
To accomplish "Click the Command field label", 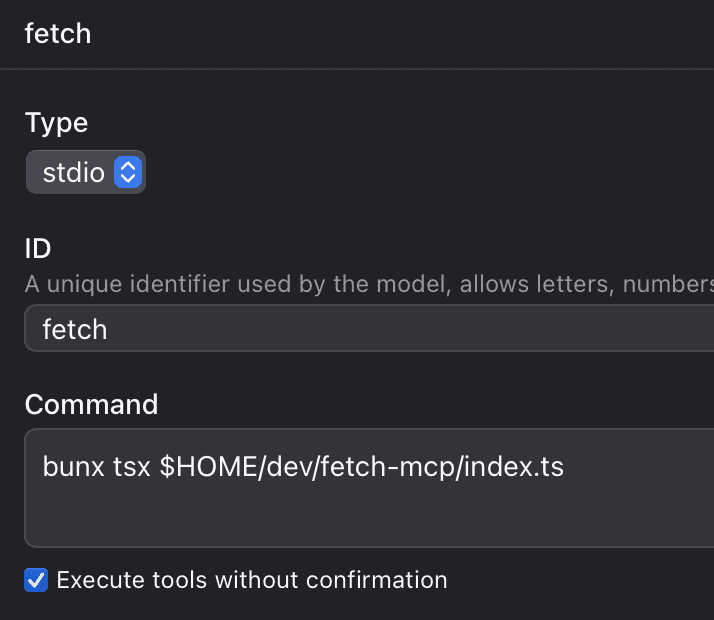I will pyautogui.click(x=91, y=404).
